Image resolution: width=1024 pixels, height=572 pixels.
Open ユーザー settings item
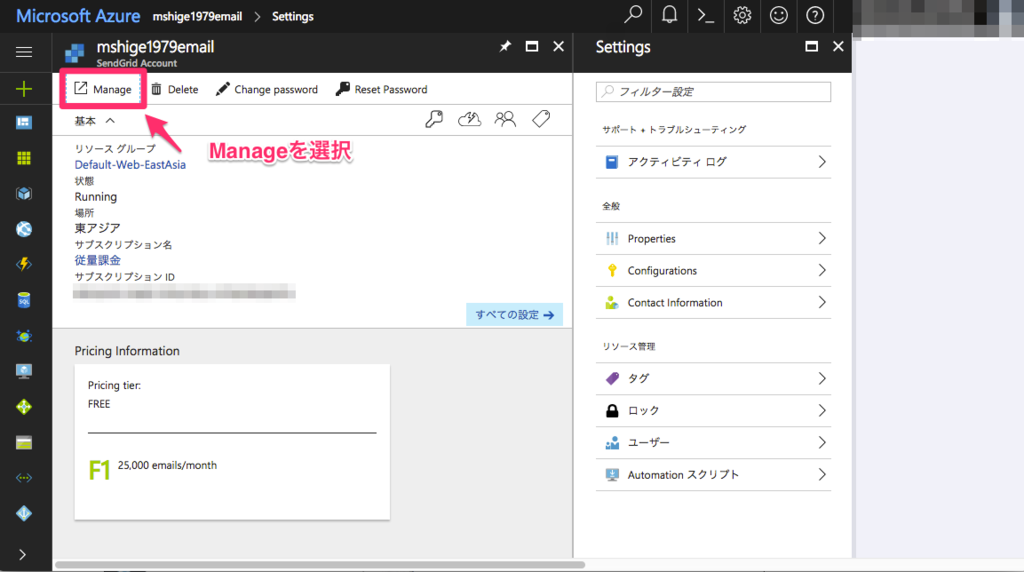(x=713, y=443)
